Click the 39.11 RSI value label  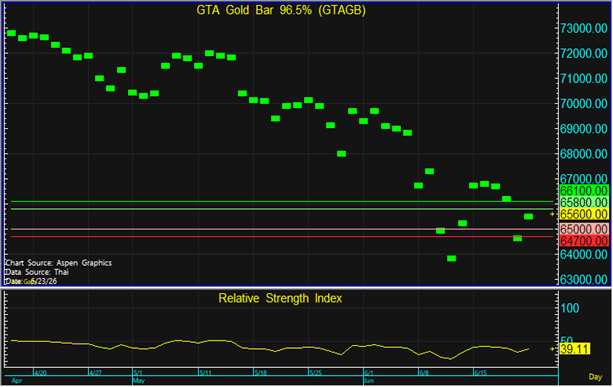point(575,349)
